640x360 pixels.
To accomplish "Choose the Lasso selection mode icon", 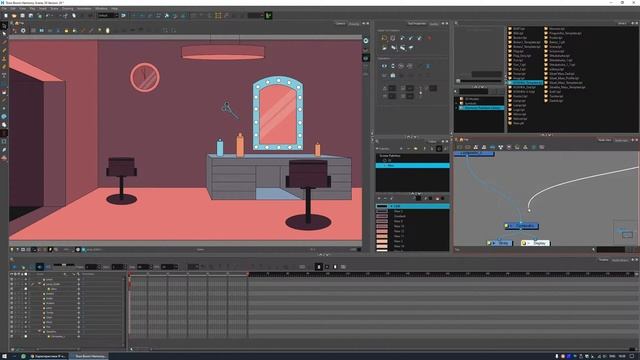I will [384, 38].
